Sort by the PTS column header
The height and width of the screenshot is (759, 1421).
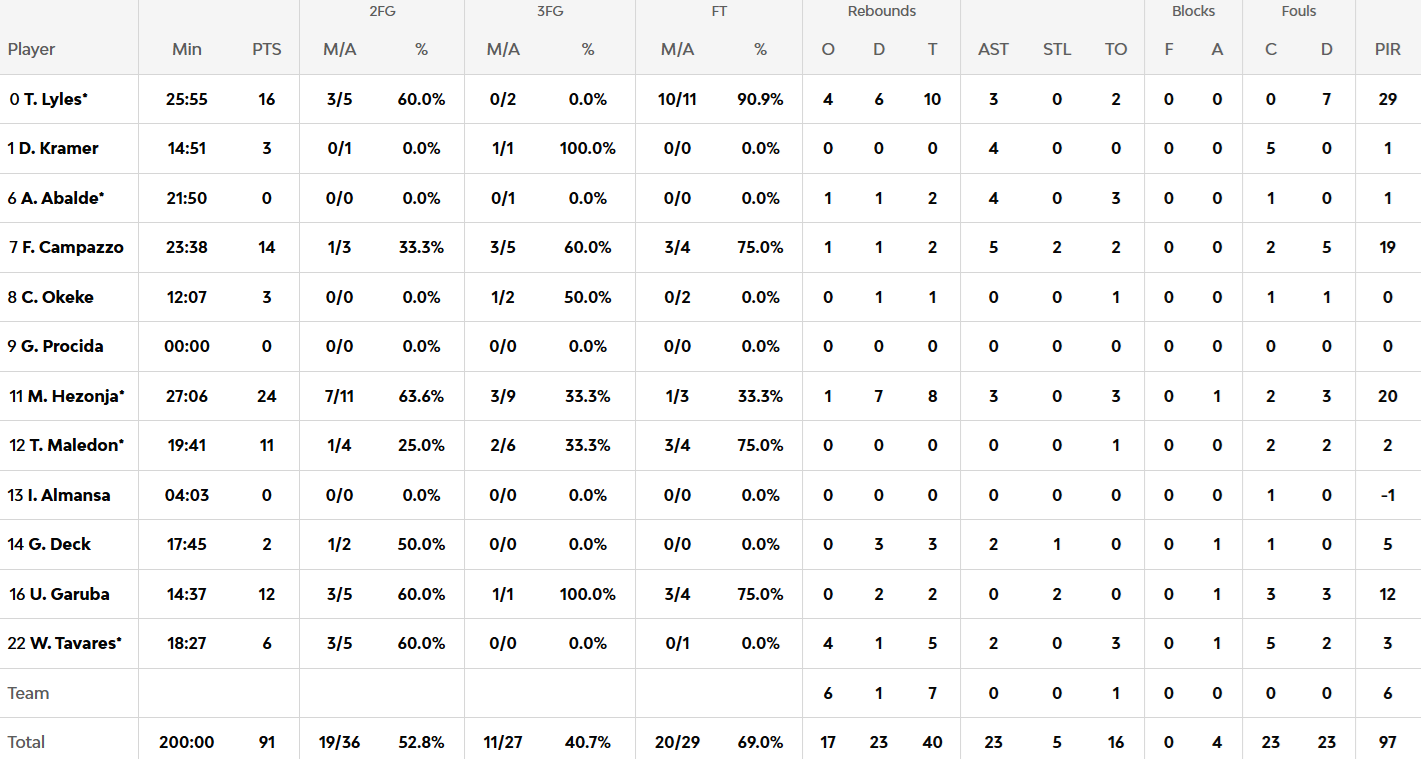tap(267, 49)
